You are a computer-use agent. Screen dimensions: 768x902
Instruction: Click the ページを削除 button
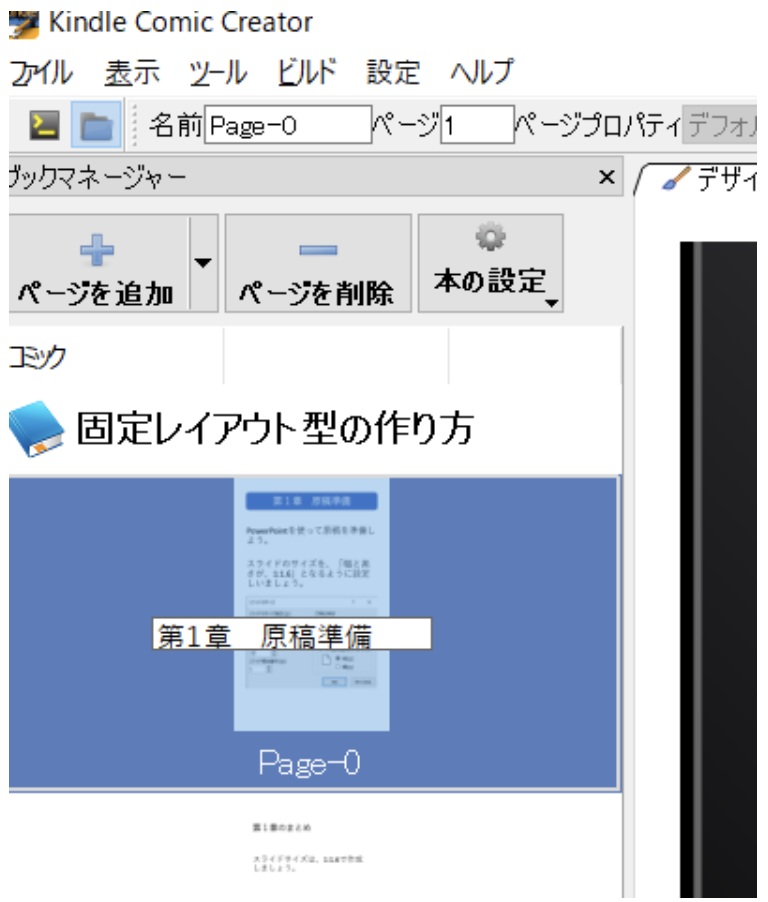pyautogui.click(x=318, y=263)
